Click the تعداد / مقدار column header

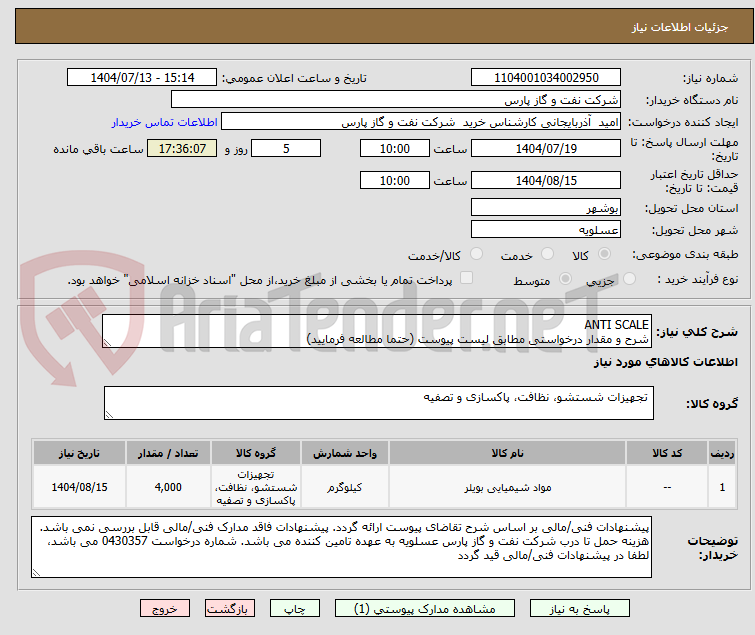coord(168,453)
